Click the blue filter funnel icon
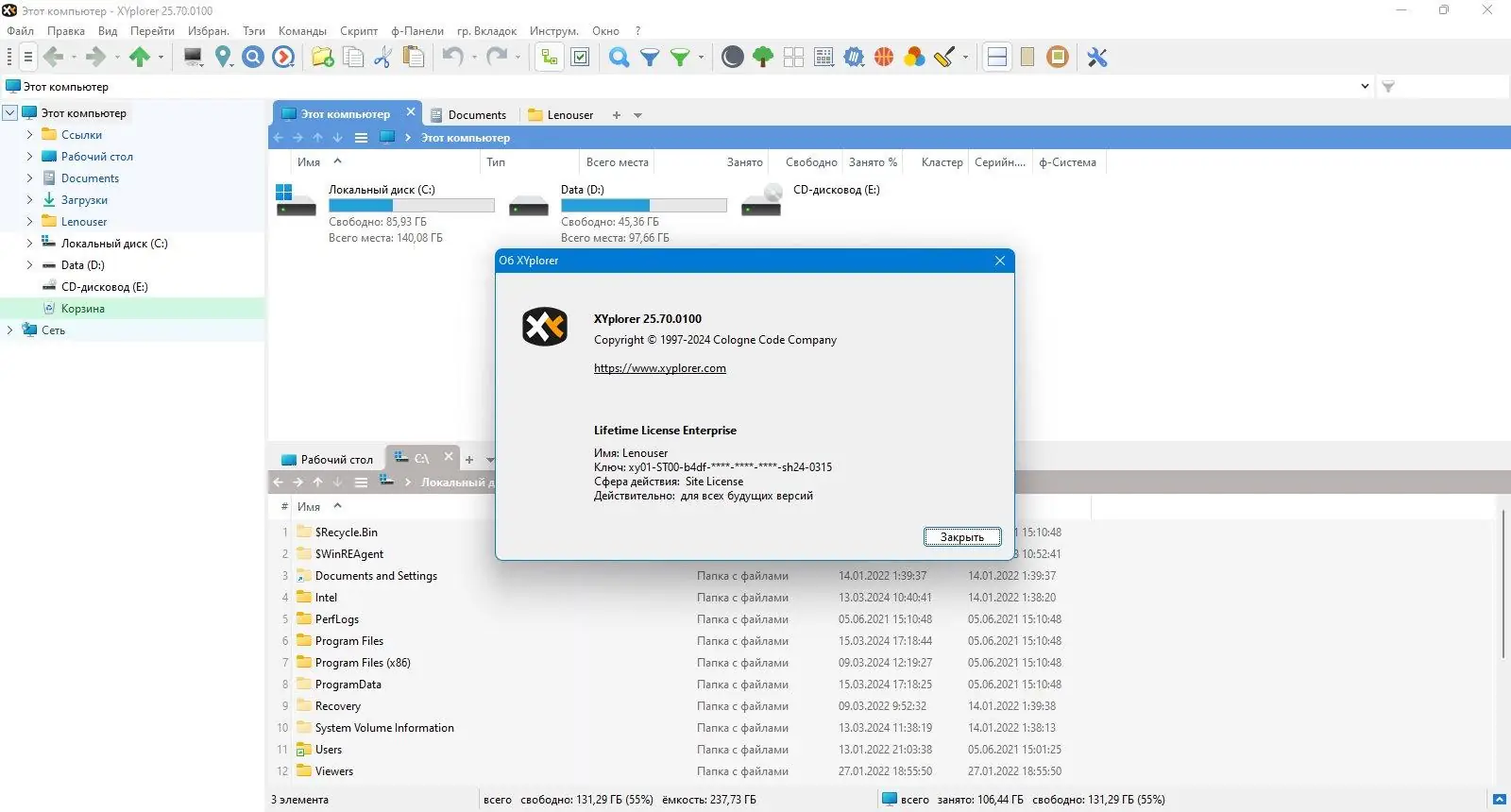 pos(650,58)
